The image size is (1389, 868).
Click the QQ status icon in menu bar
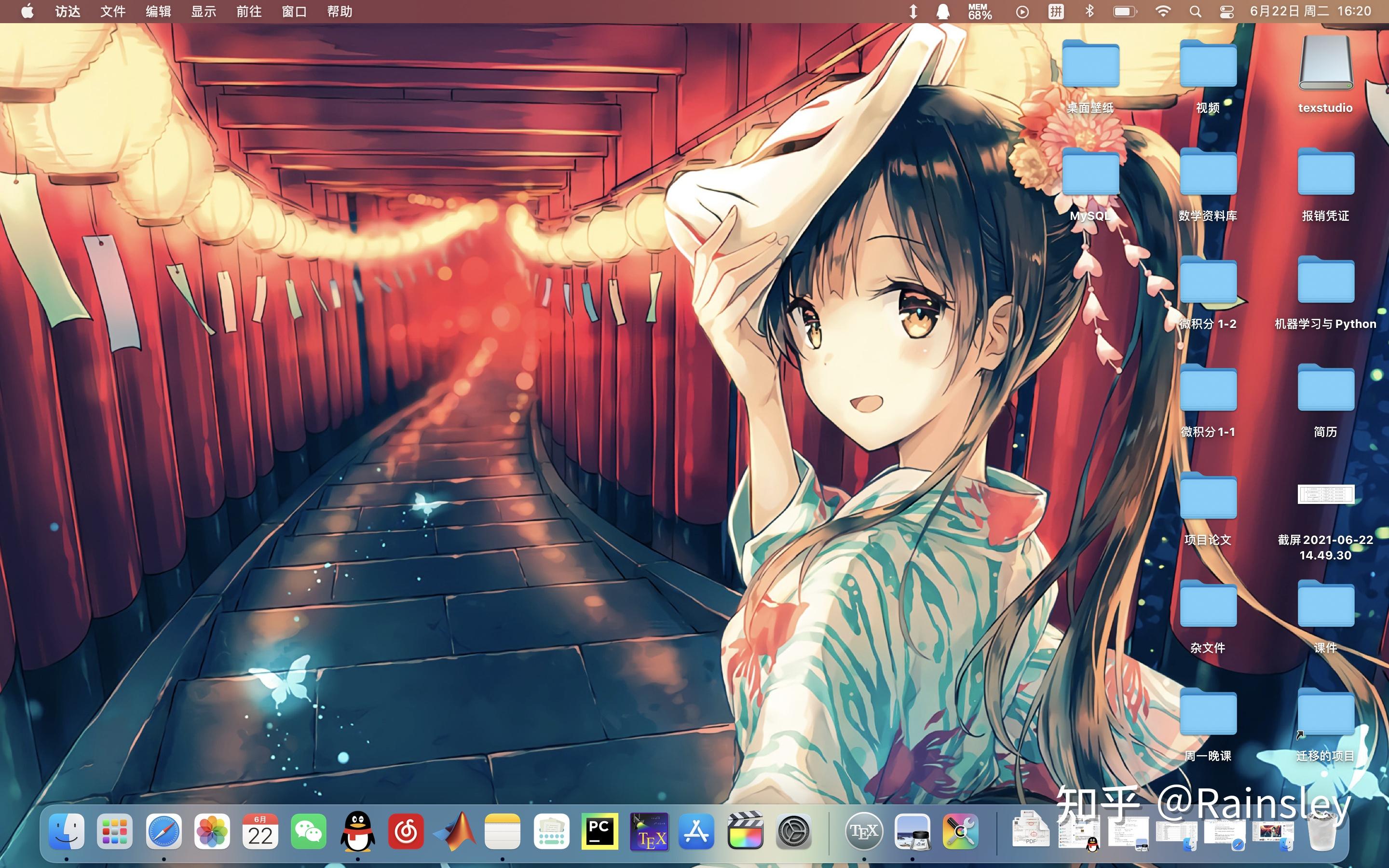click(x=942, y=12)
